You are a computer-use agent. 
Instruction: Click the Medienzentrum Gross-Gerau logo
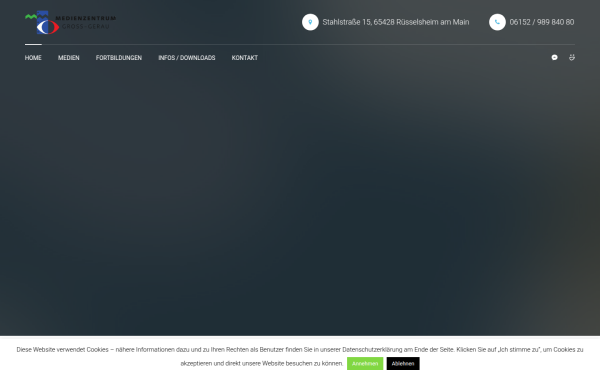[70, 22]
